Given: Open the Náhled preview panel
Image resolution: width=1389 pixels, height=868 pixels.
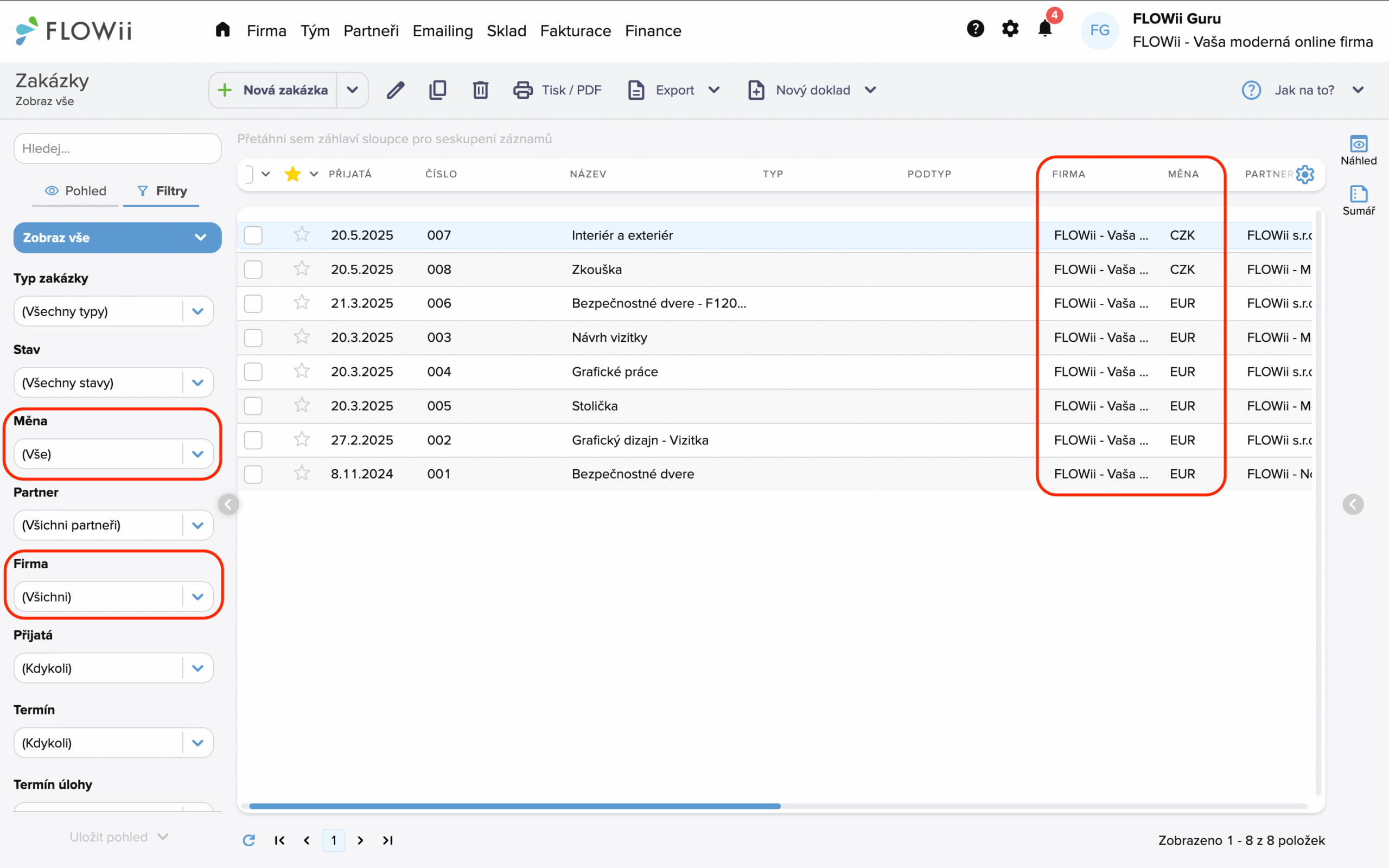Looking at the screenshot, I should (x=1358, y=150).
